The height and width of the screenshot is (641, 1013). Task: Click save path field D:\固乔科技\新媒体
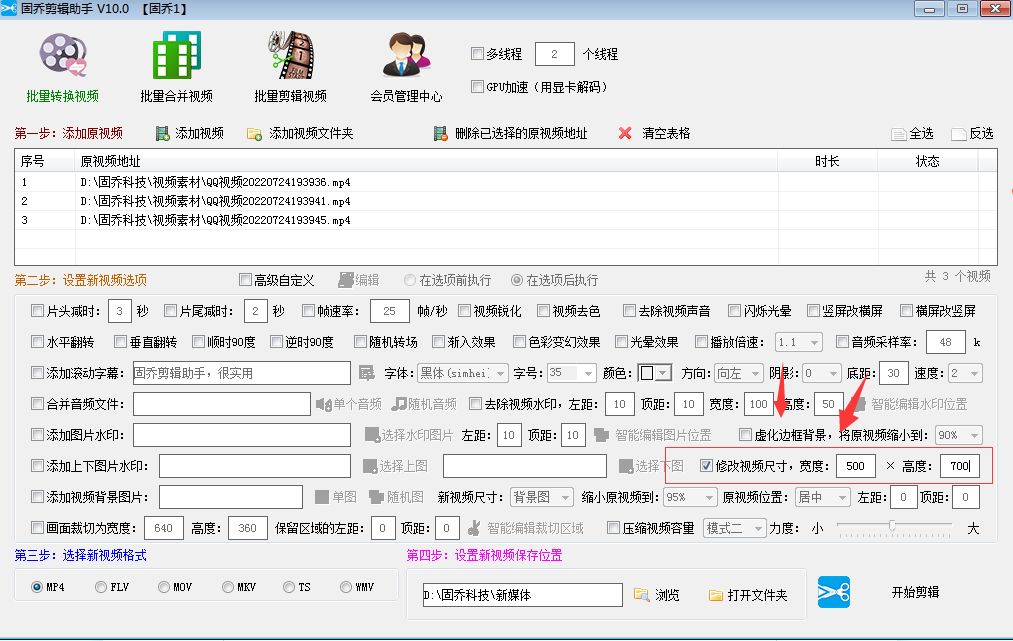pos(523,595)
